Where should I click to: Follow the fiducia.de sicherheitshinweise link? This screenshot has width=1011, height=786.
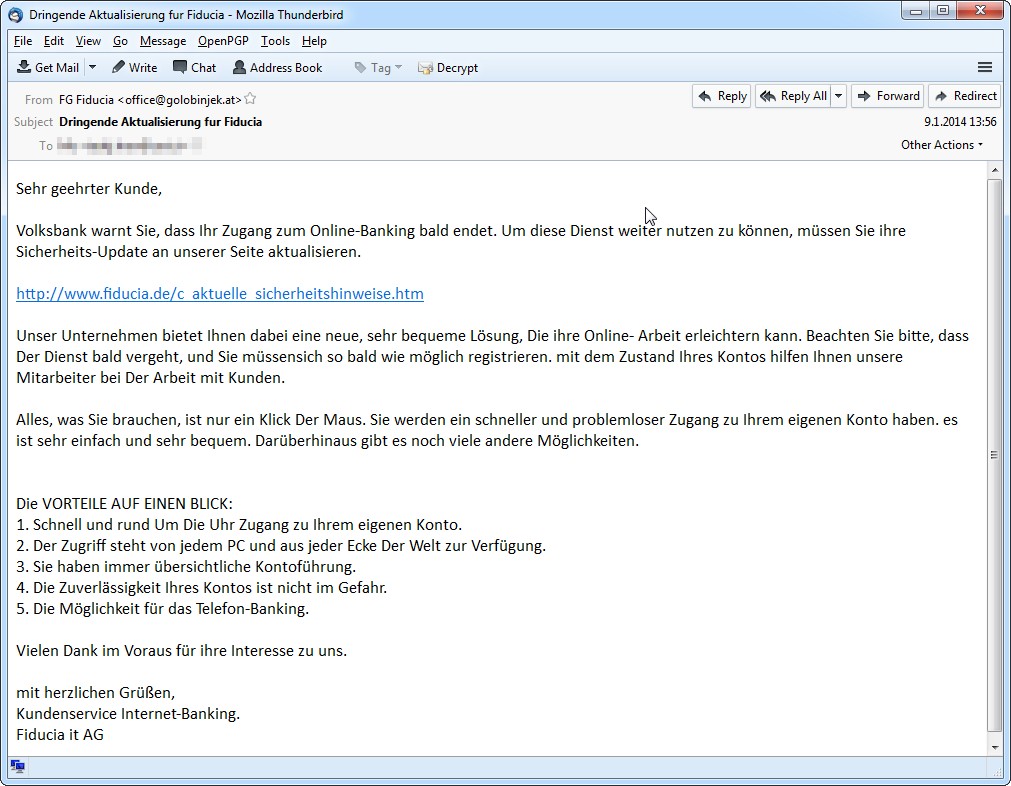click(220, 293)
